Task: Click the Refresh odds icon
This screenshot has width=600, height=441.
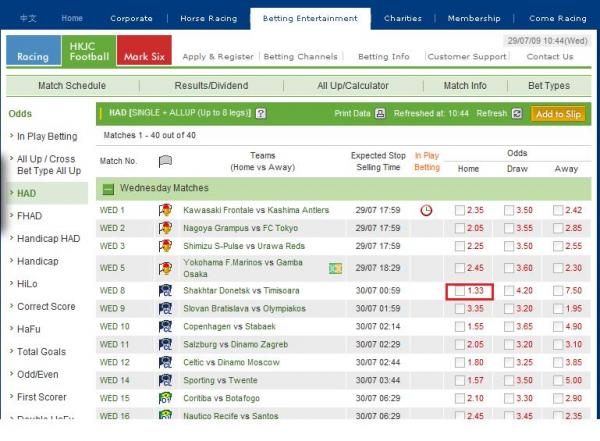Action: pos(517,114)
